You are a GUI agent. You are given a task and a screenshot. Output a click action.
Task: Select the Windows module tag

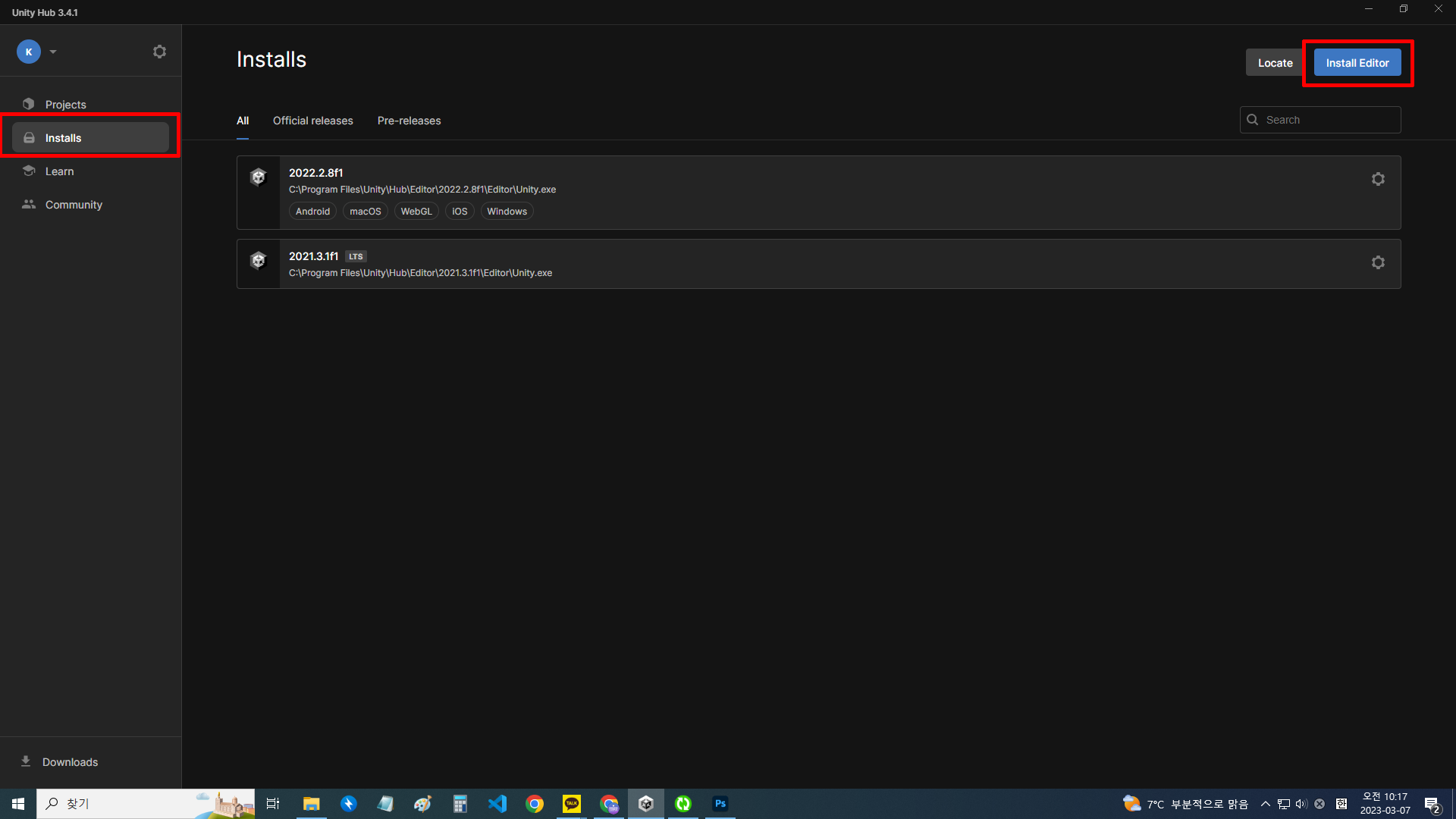coord(507,212)
